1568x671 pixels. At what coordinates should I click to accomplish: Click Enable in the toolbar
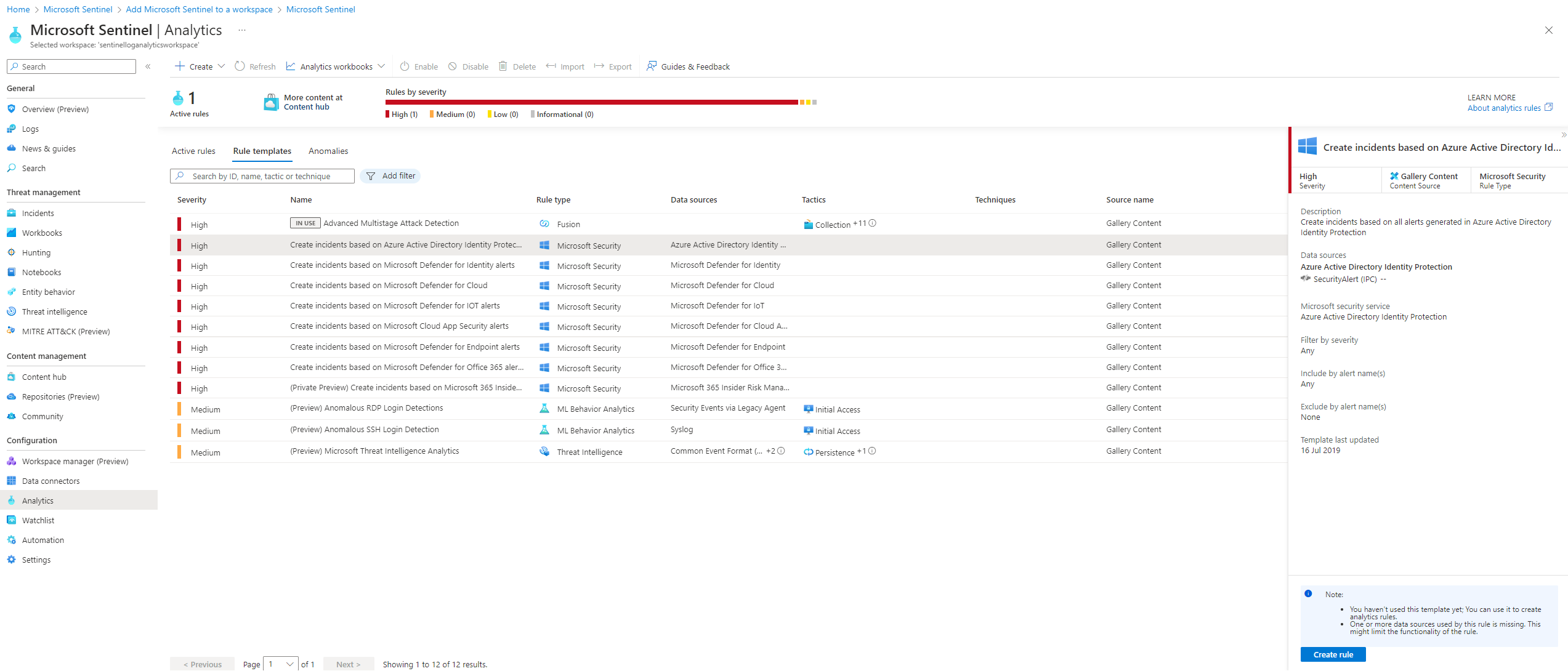pos(419,66)
